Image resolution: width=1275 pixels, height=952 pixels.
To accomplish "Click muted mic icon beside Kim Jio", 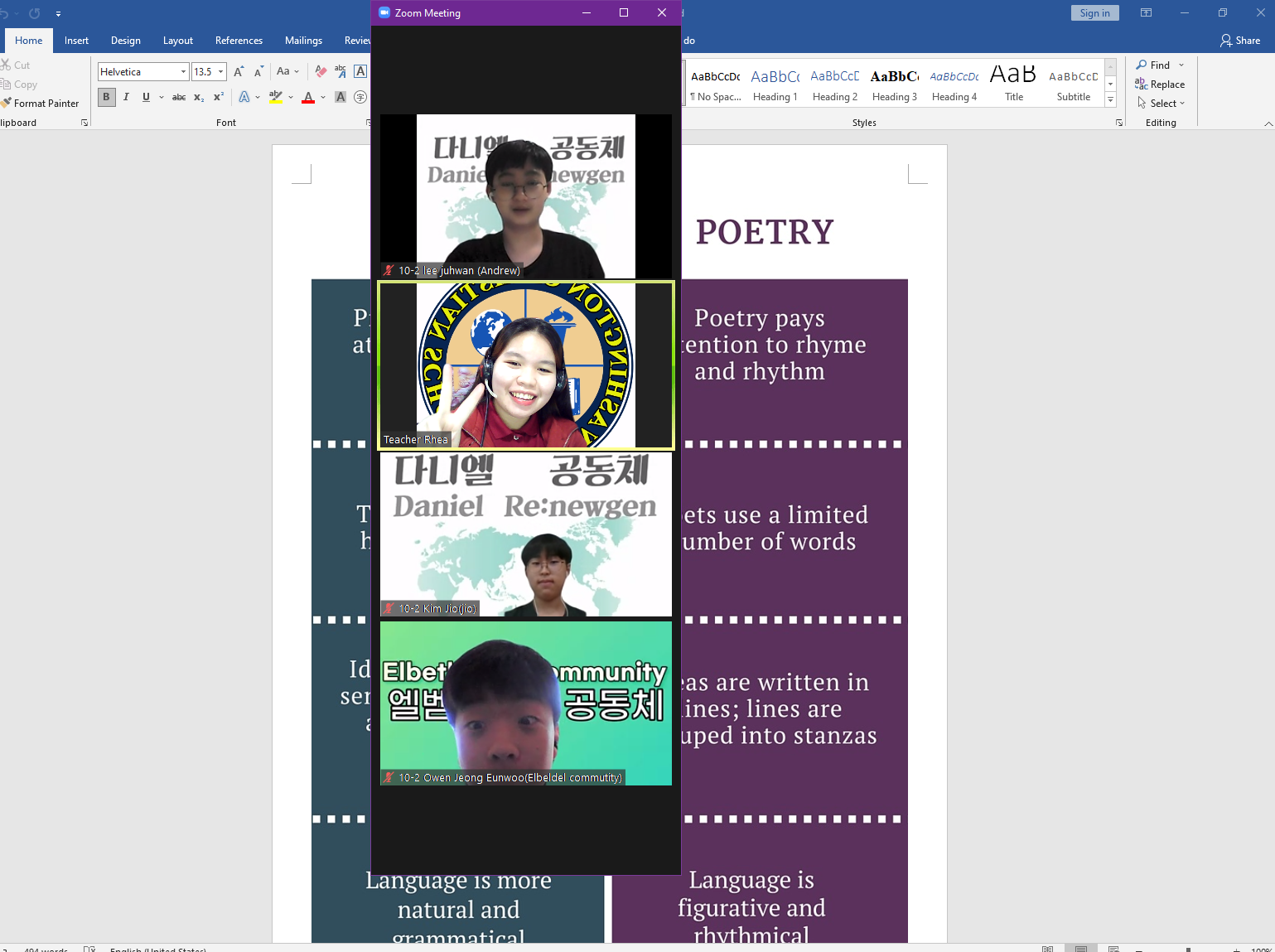I will point(389,608).
